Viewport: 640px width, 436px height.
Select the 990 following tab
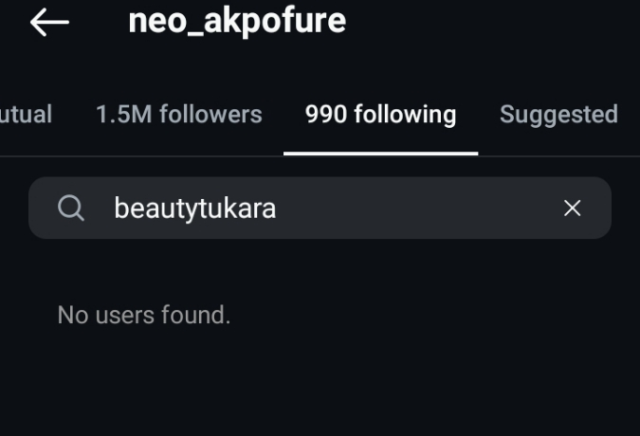click(380, 114)
